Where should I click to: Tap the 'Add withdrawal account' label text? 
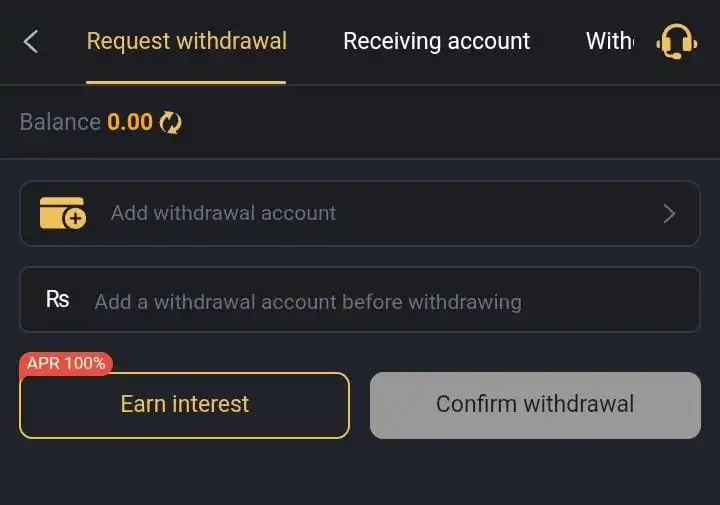coord(223,213)
